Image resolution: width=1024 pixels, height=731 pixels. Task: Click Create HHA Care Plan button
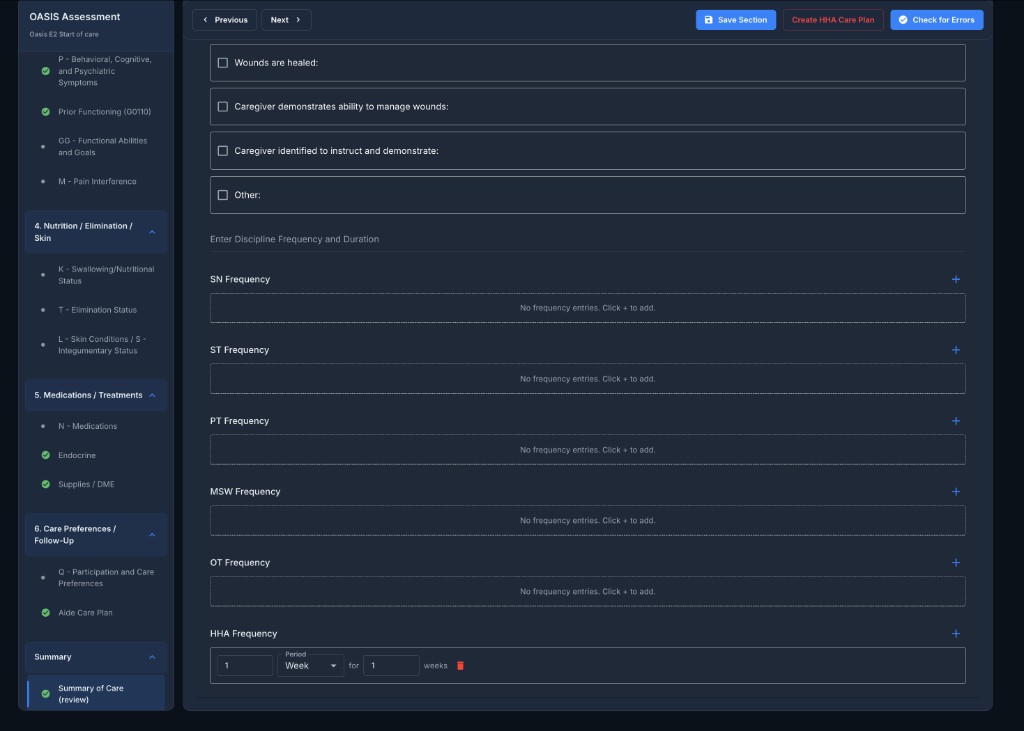(833, 20)
